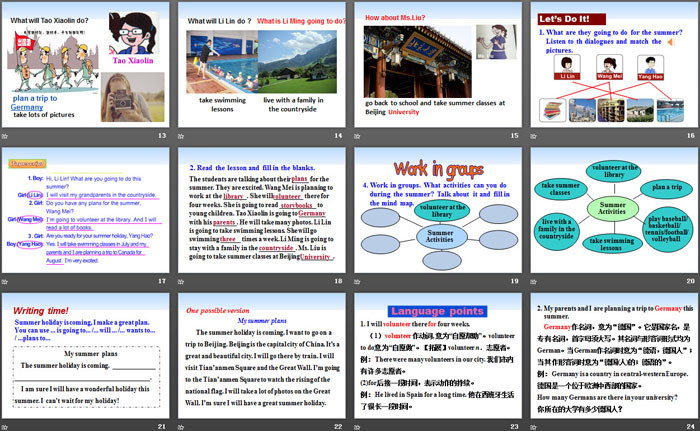The image size is (700, 431).
Task: Click slide number 14 label
Action: coord(338,135)
